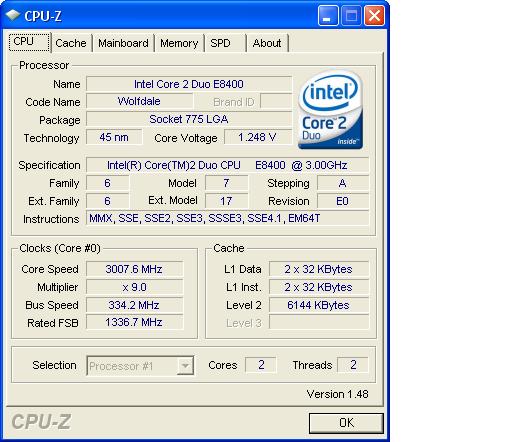The image size is (512, 442).
Task: Click the Threads count value
Action: click(353, 365)
